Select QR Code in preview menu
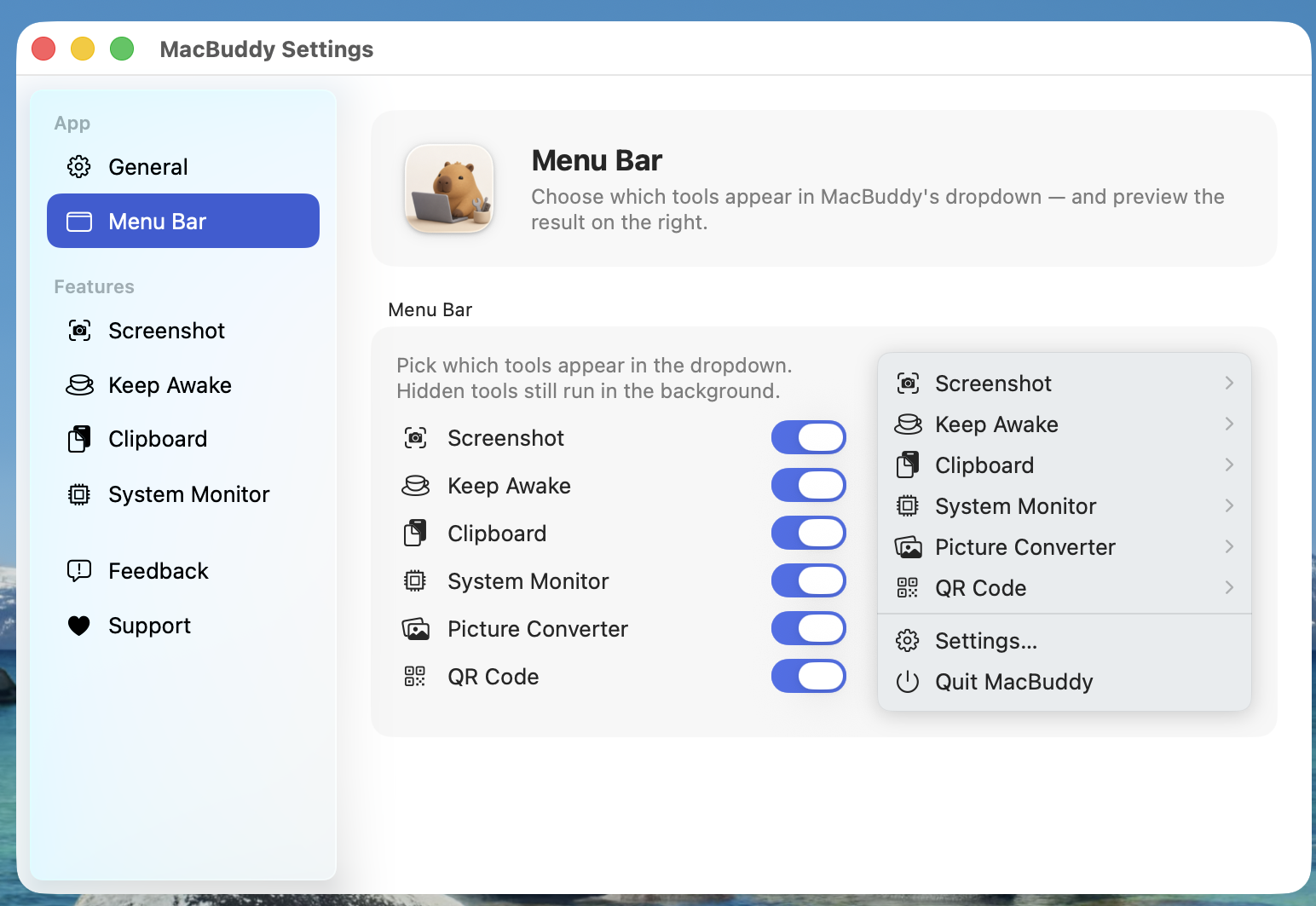The height and width of the screenshot is (906, 1316). pyautogui.click(x=1065, y=588)
